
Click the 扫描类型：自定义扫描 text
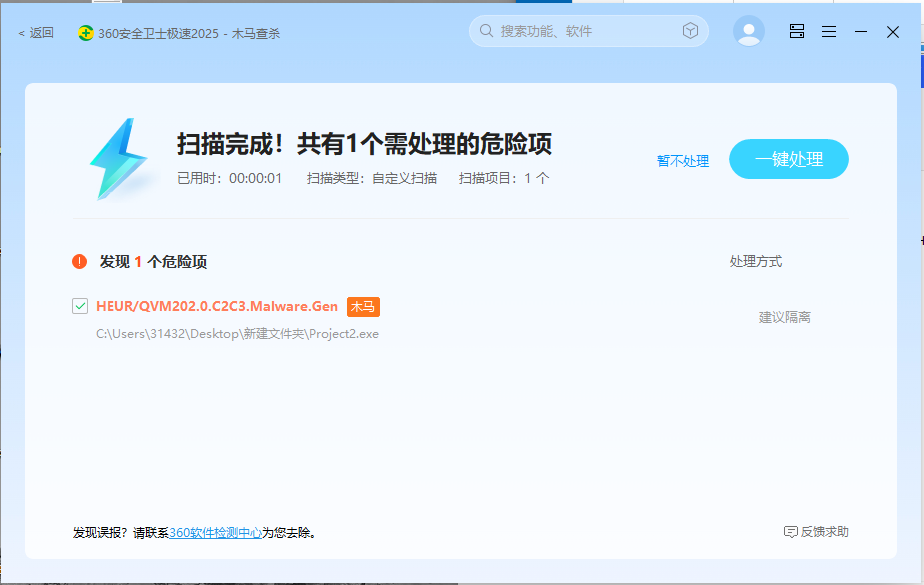(x=372, y=178)
